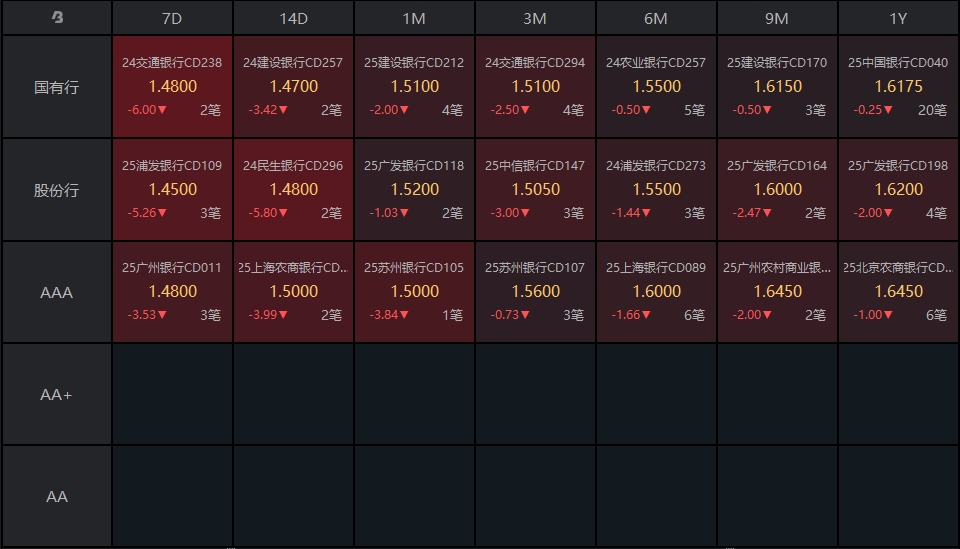Click the 1.4700 yield value

pyautogui.click(x=294, y=86)
